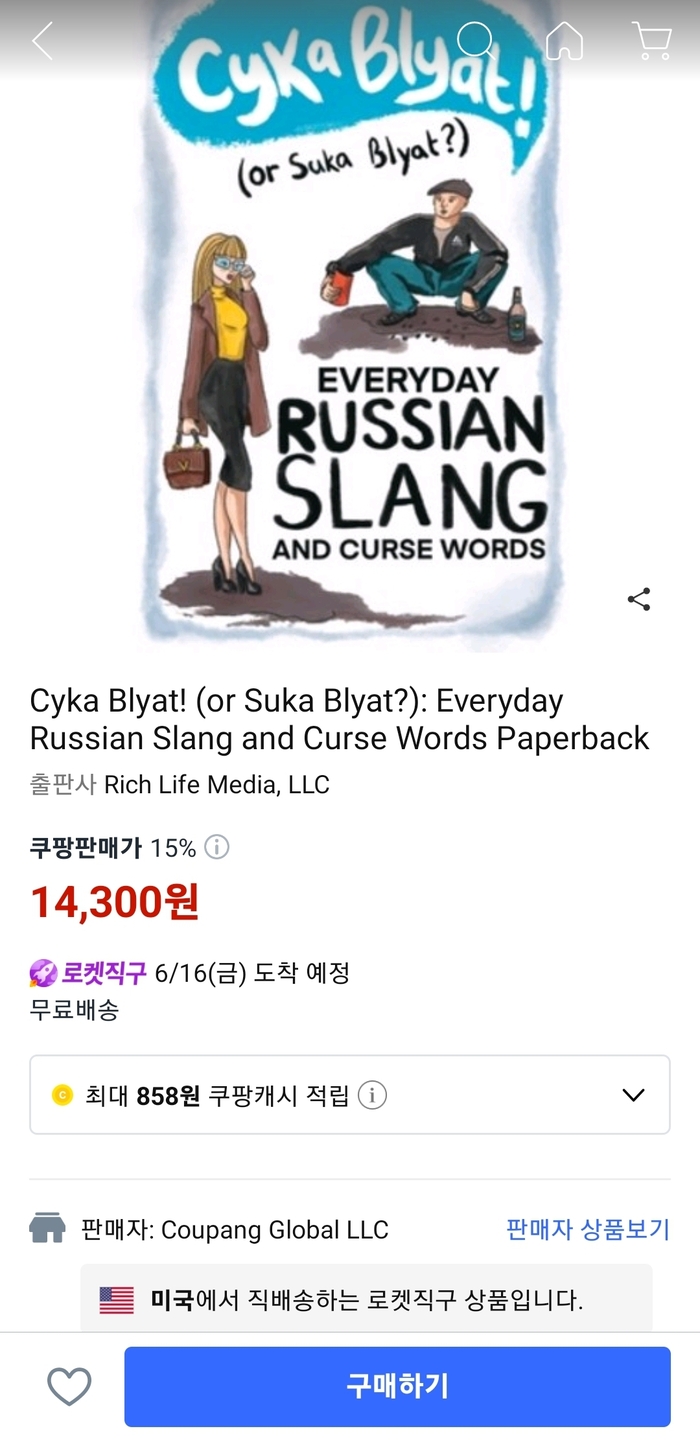
Task: Expand the 쿠팡캐시 적립 dropdown chevron
Action: 633,1095
